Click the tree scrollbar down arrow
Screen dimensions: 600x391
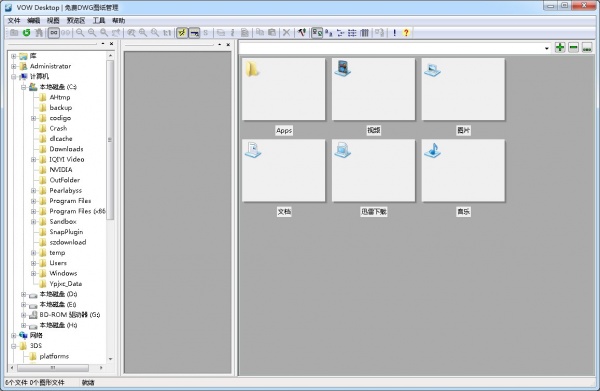coord(110,359)
